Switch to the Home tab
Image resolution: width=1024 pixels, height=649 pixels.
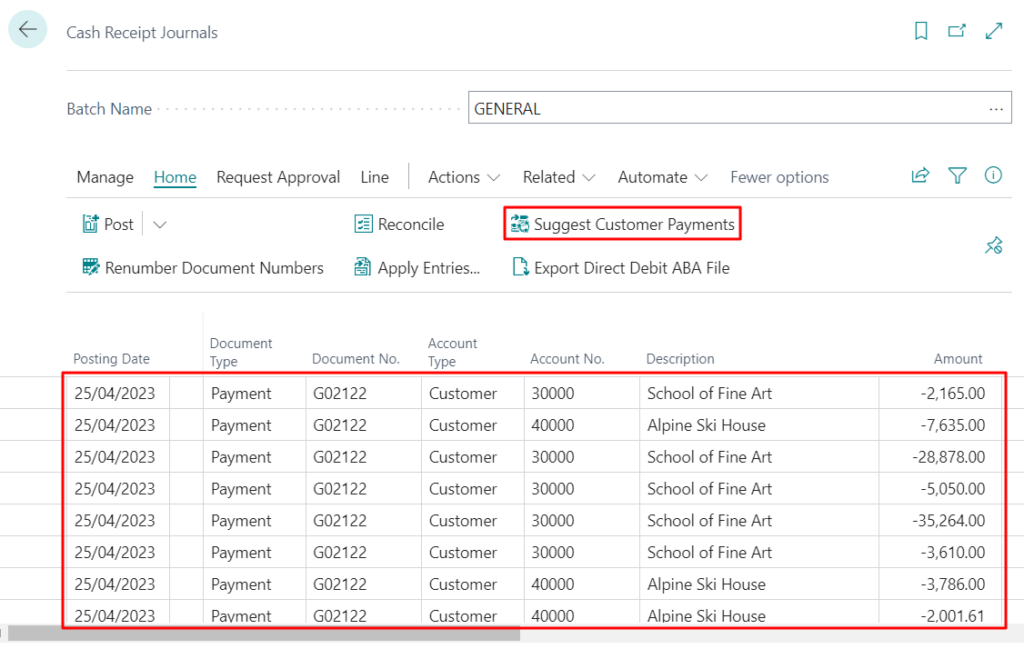click(174, 176)
